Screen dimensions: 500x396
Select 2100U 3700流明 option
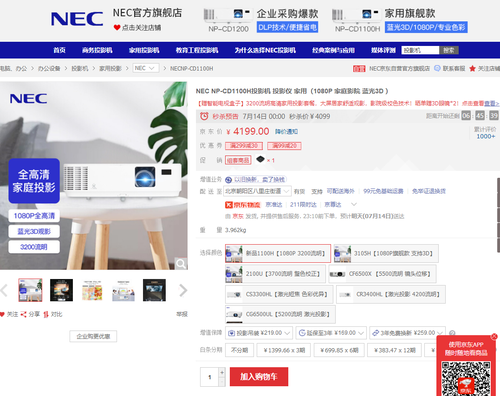coord(275,274)
